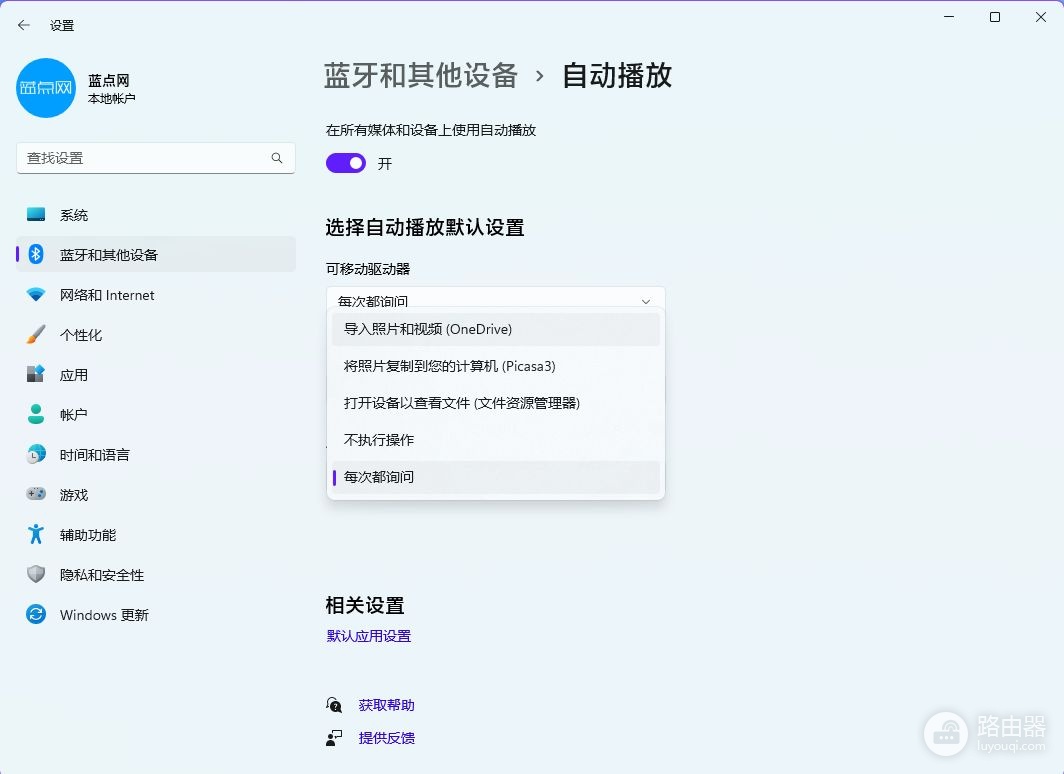Open 帐户 settings category

tap(156, 414)
